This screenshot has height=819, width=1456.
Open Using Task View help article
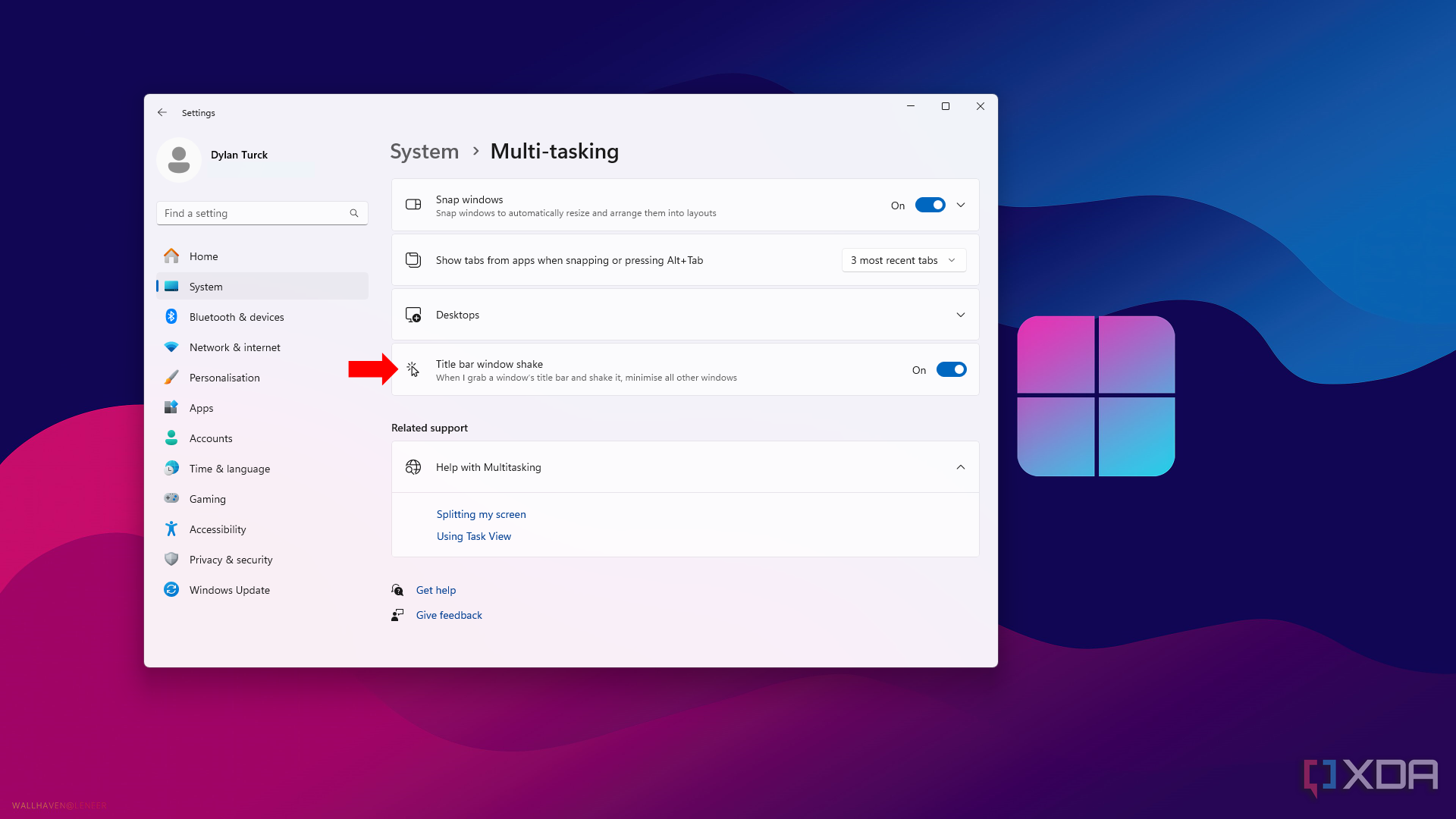473,536
